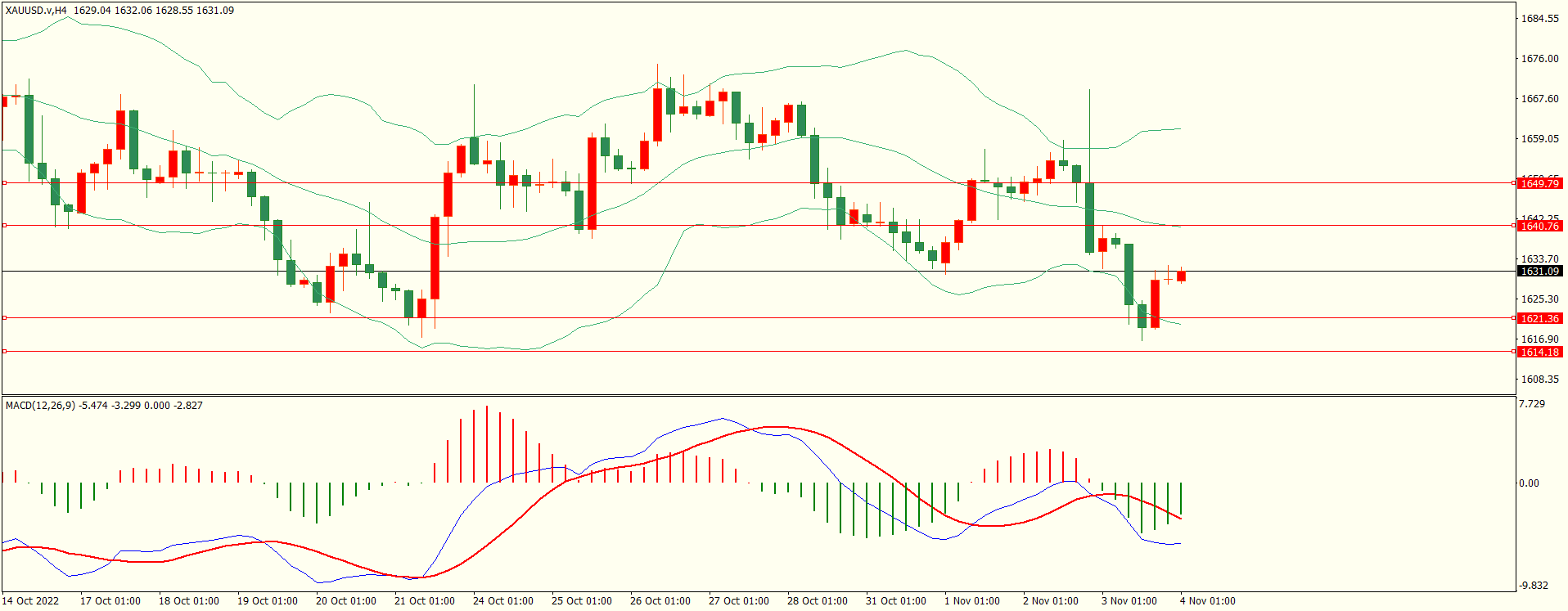This screenshot has height=611, width=1568.
Task: Click the 1667.60 price scale value
Action: pyautogui.click(x=1539, y=98)
